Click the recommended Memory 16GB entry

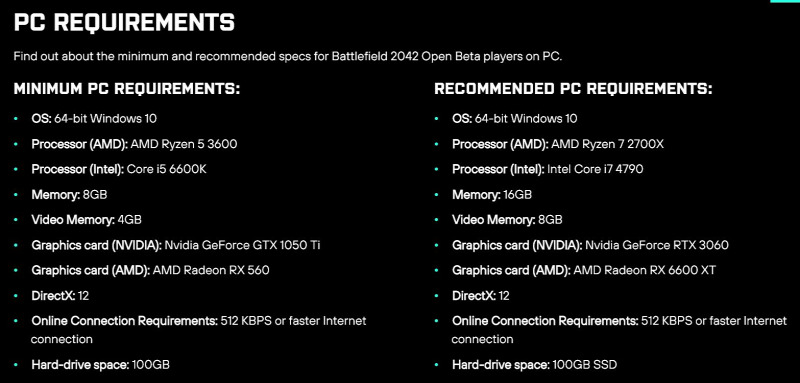pyautogui.click(x=492, y=194)
